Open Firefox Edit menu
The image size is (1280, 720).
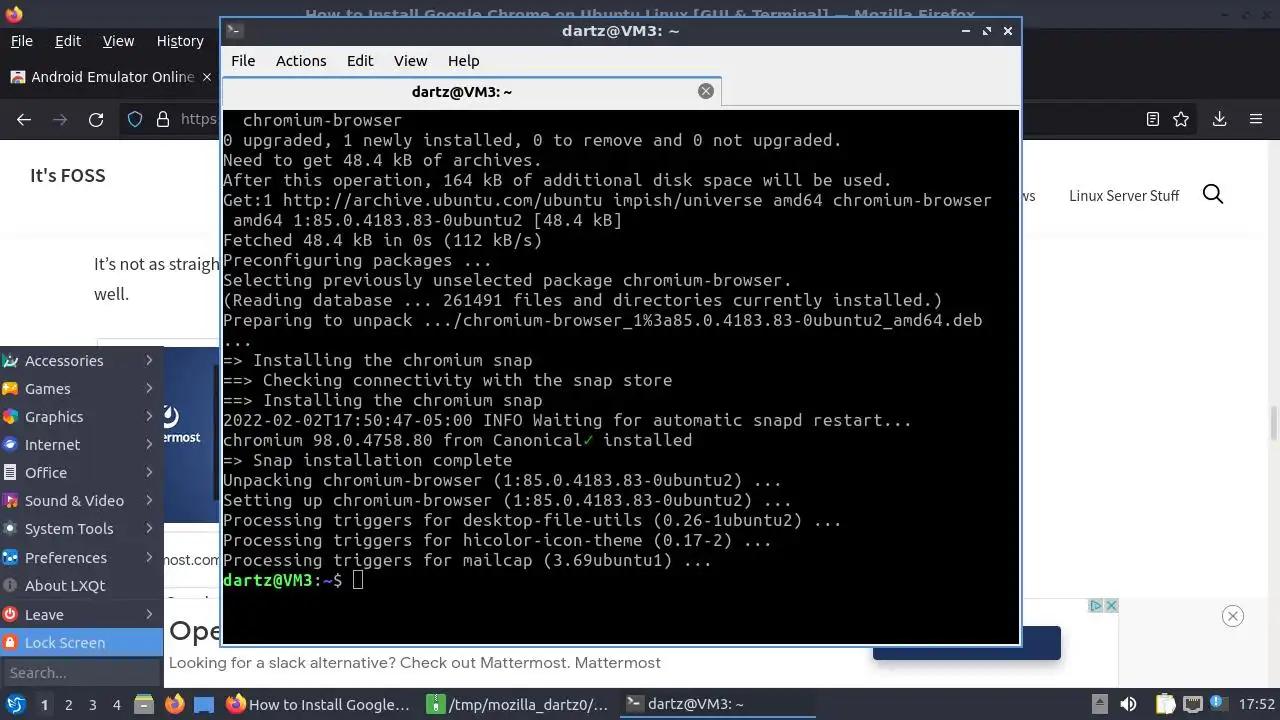pos(68,41)
